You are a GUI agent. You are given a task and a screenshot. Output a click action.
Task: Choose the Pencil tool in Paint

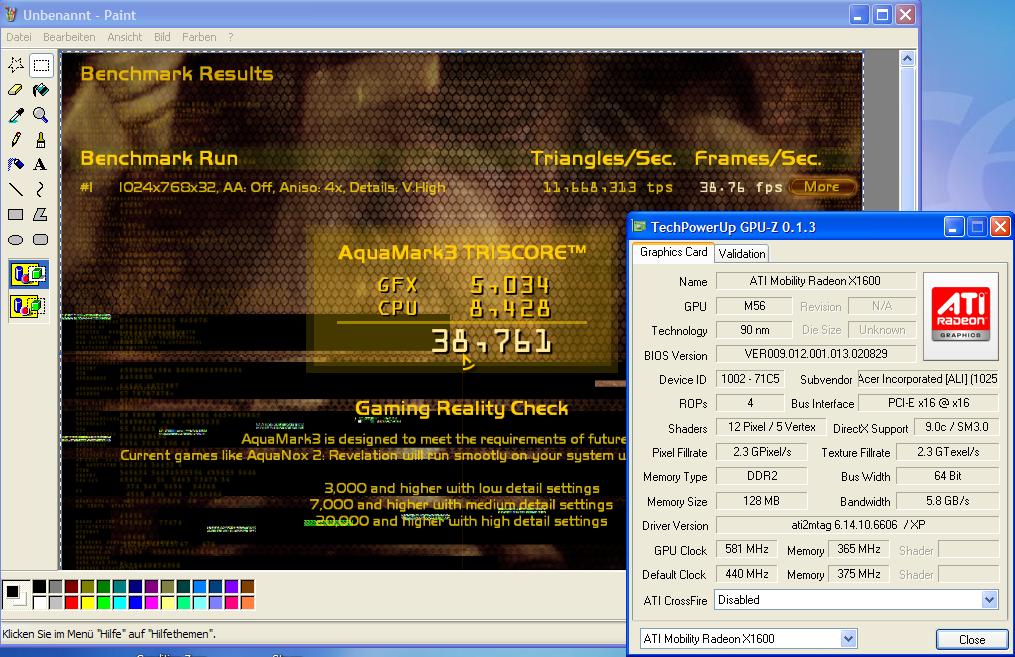coord(16,140)
